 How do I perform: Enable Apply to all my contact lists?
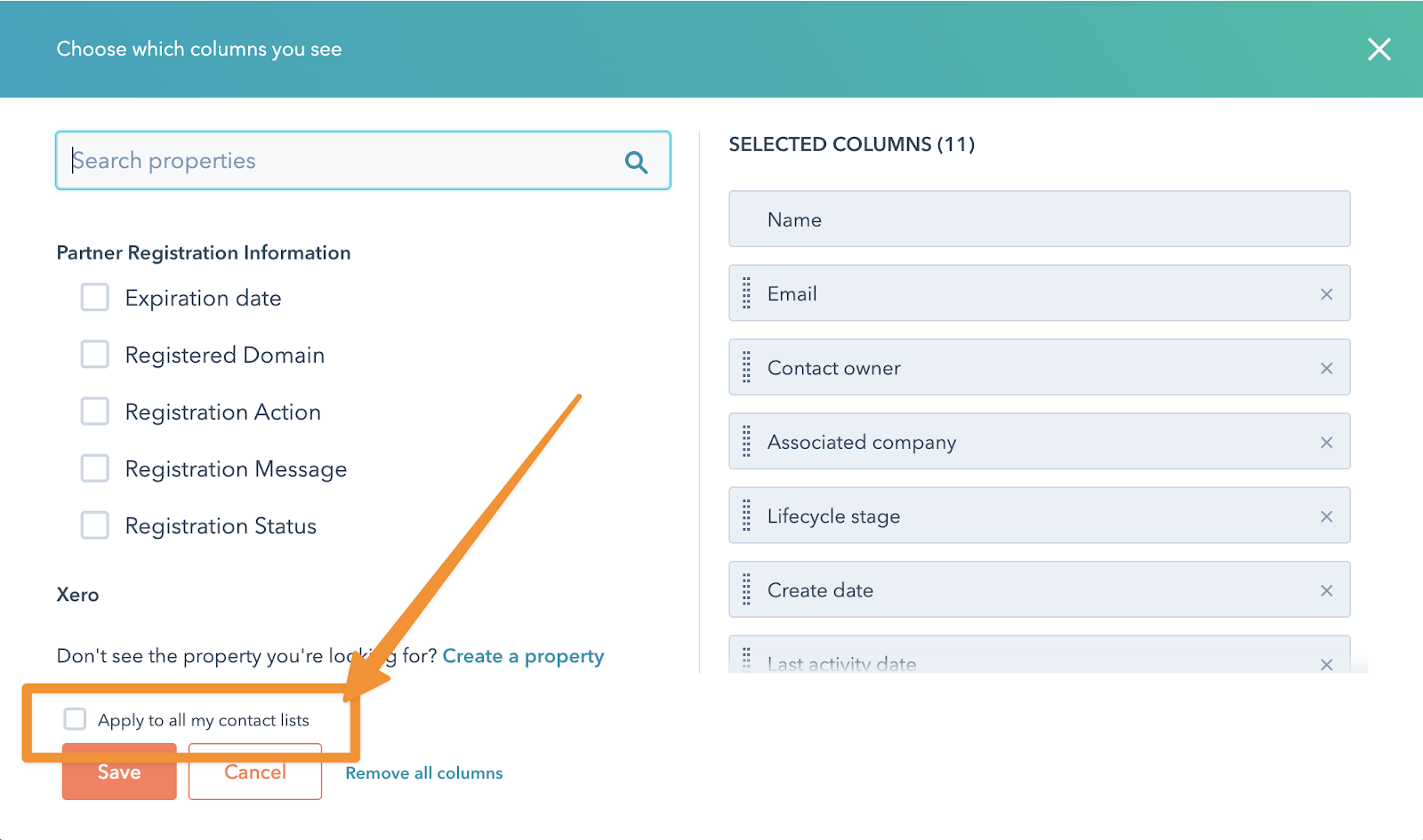coord(76,719)
